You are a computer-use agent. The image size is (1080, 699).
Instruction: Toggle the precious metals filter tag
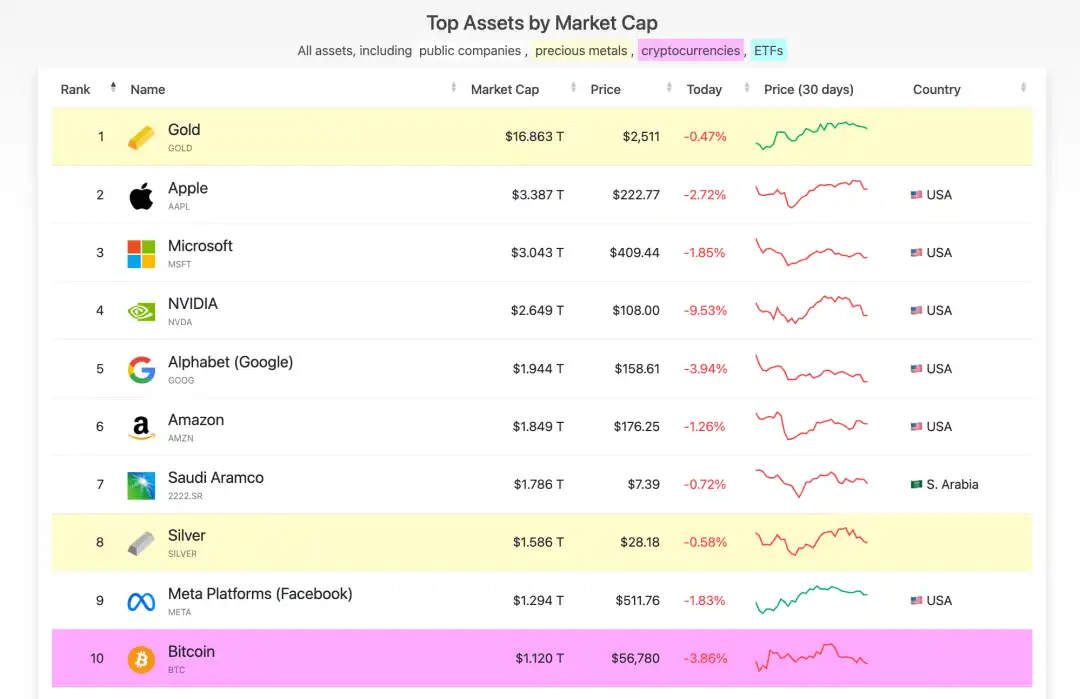pyautogui.click(x=581, y=50)
